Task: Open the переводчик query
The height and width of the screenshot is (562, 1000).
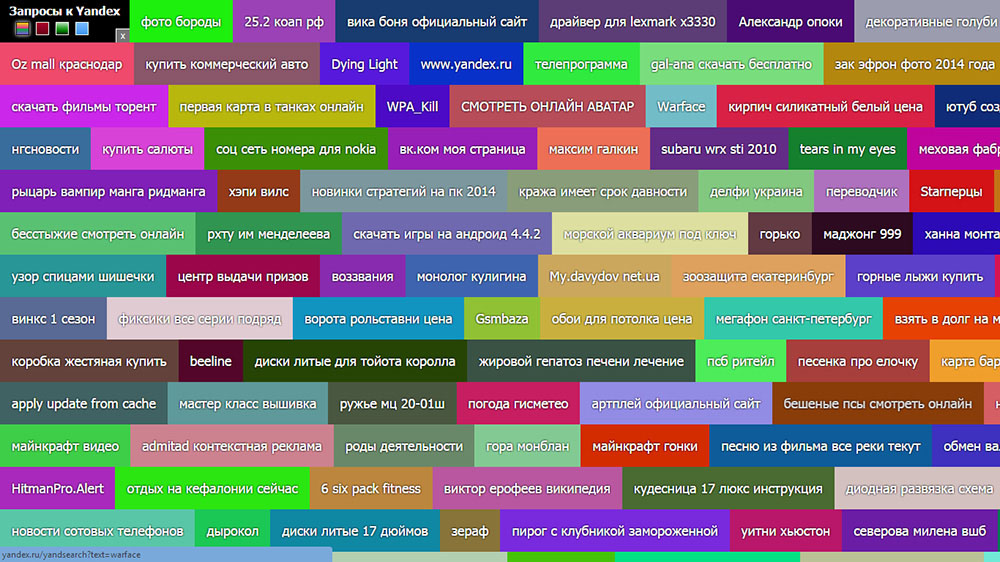Action: click(x=862, y=191)
